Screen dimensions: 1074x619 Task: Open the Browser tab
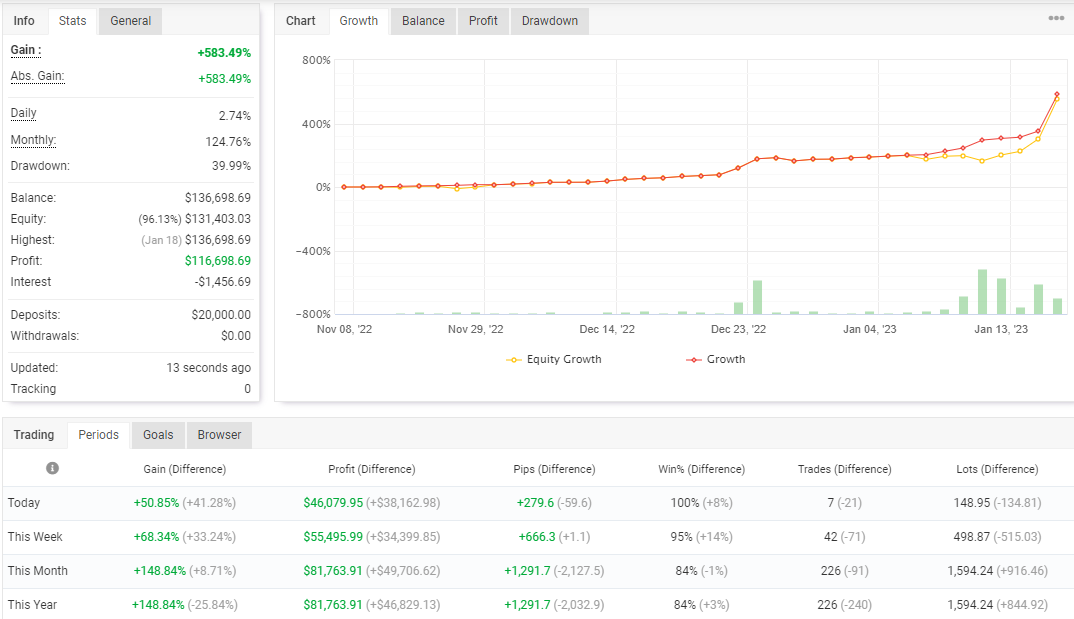tap(219, 435)
